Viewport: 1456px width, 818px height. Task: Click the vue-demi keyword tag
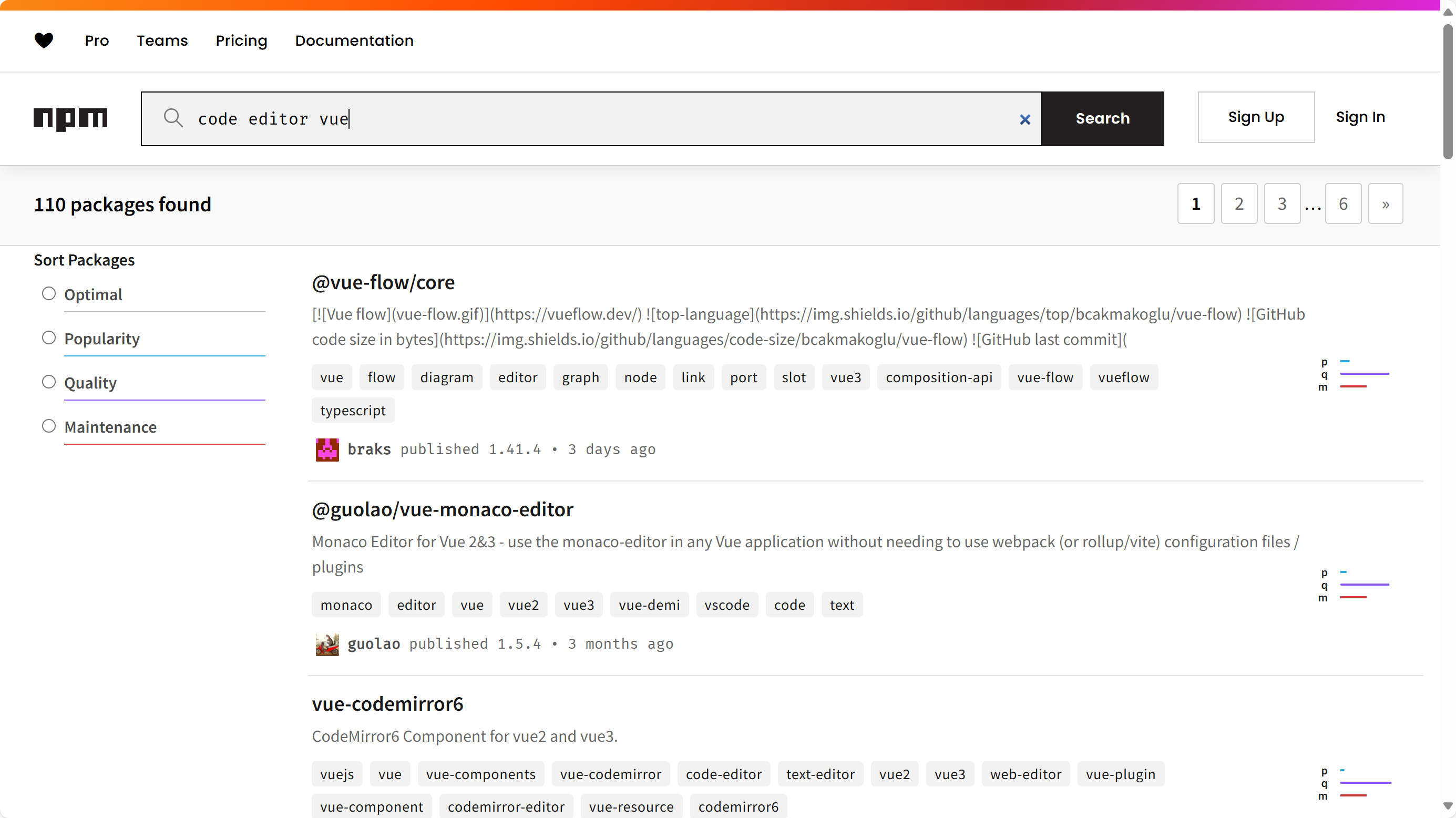tap(649, 605)
